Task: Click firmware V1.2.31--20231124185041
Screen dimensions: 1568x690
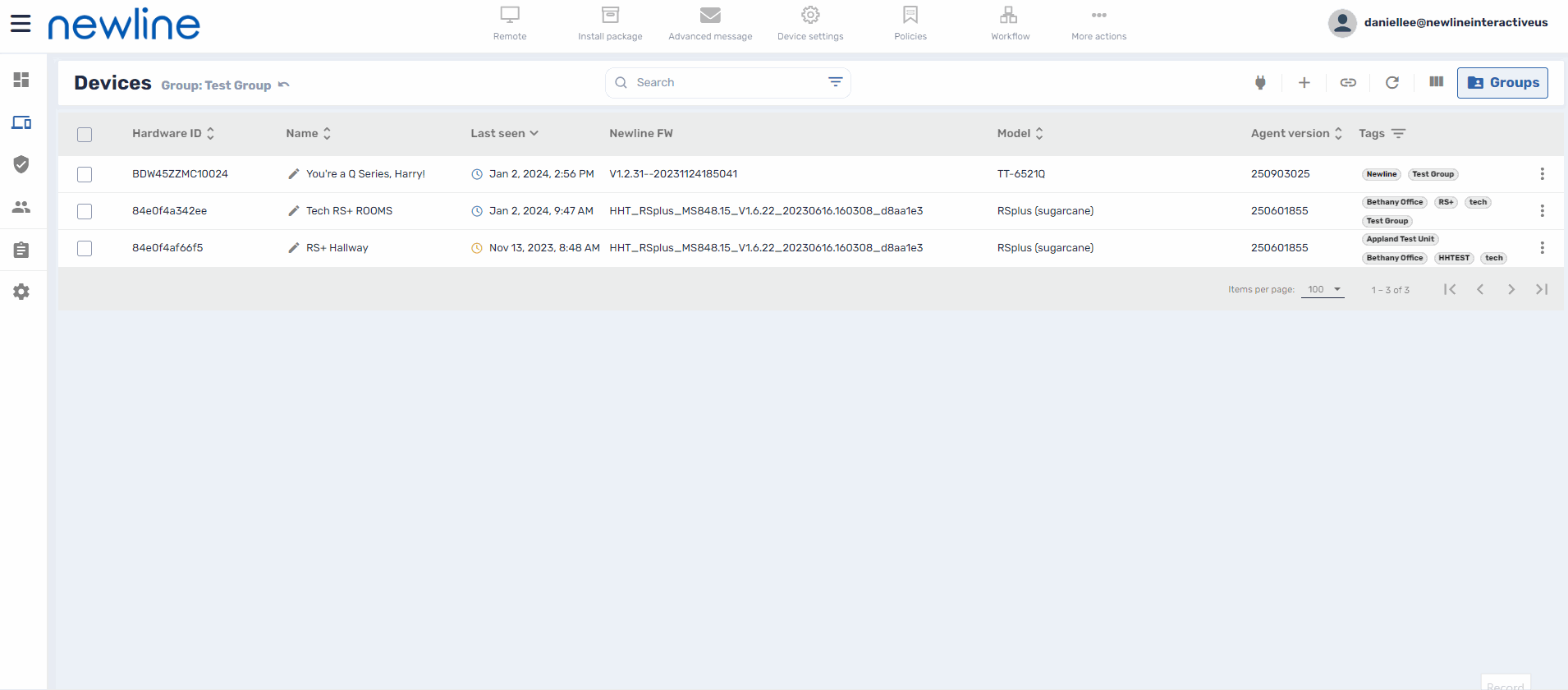Action: point(673,174)
